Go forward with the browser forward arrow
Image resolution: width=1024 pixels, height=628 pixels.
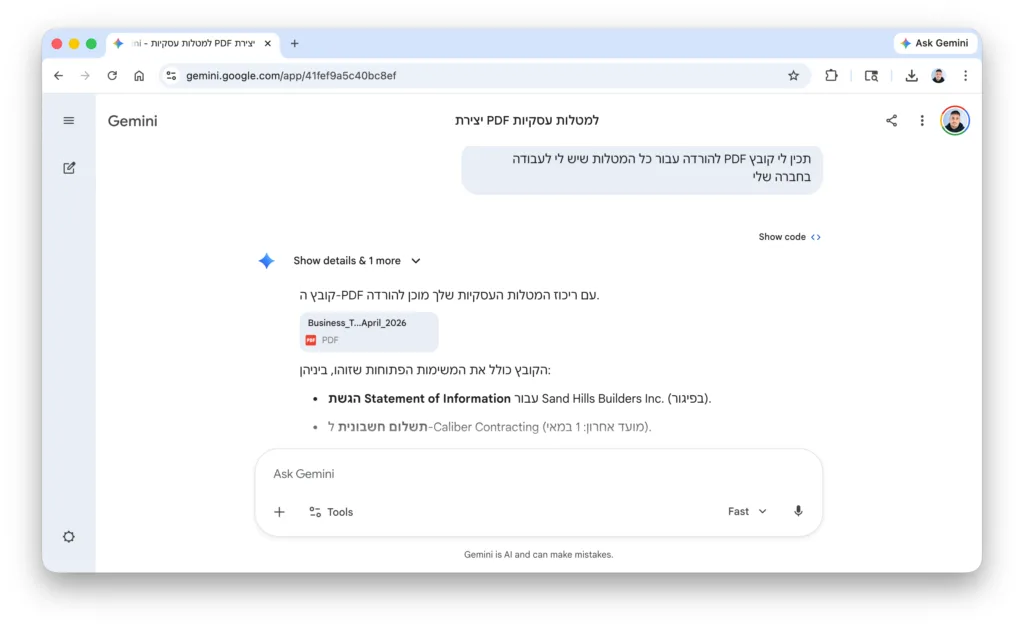click(x=86, y=76)
